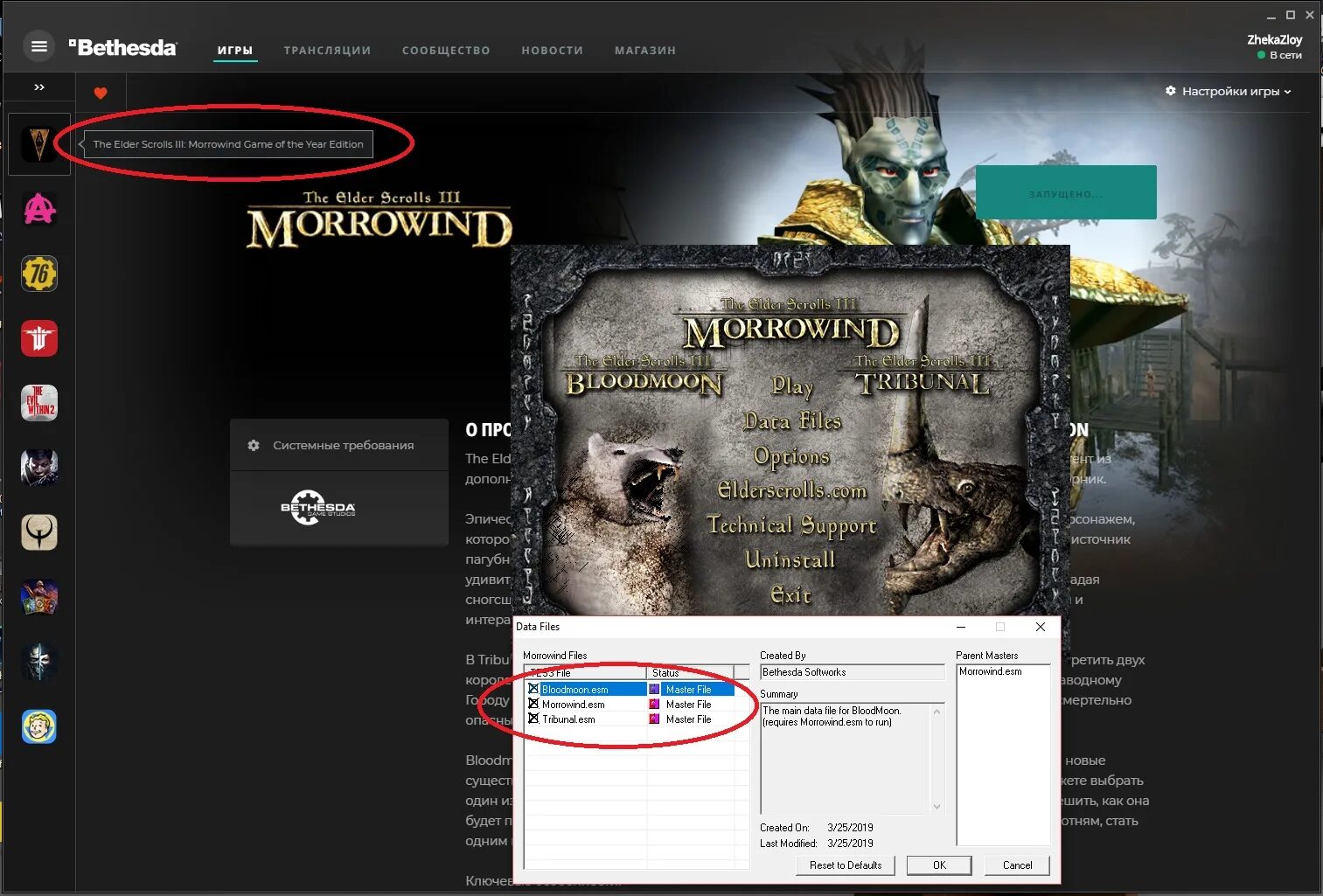This screenshot has width=1323, height=896.
Task: Select the Quake symbol icon
Action: pyautogui.click(x=39, y=532)
